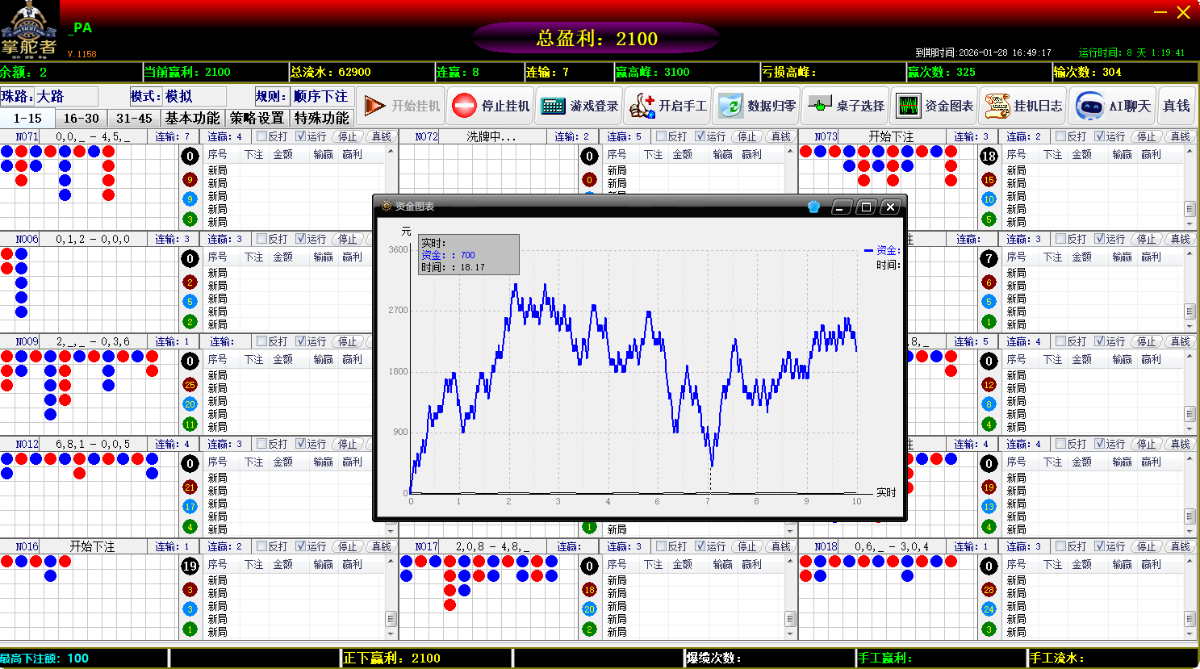This screenshot has width=1200, height=669.
Task: Enable manual mode via 开启手工
Action: (667, 106)
